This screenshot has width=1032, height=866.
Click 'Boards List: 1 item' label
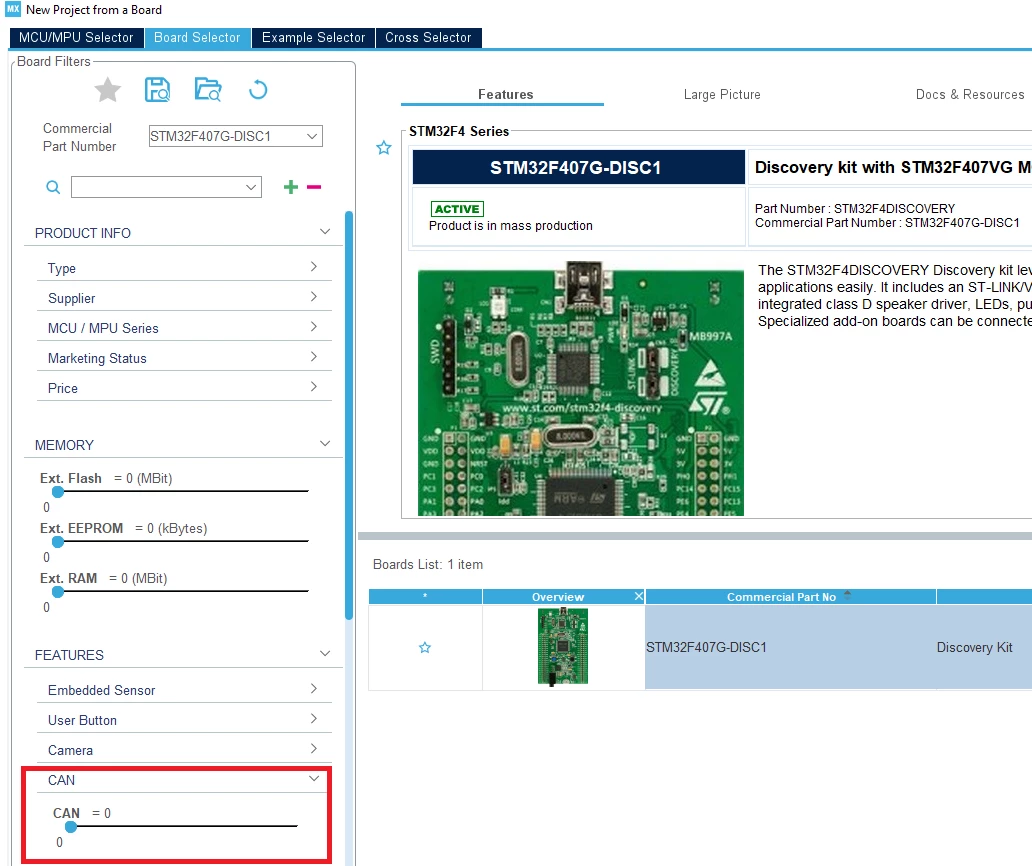(x=428, y=565)
